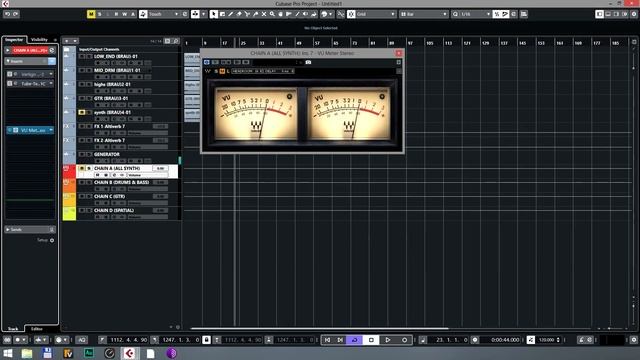The width and height of the screenshot is (640, 360).
Task: Click the Stop button in transport
Action: coord(371,340)
